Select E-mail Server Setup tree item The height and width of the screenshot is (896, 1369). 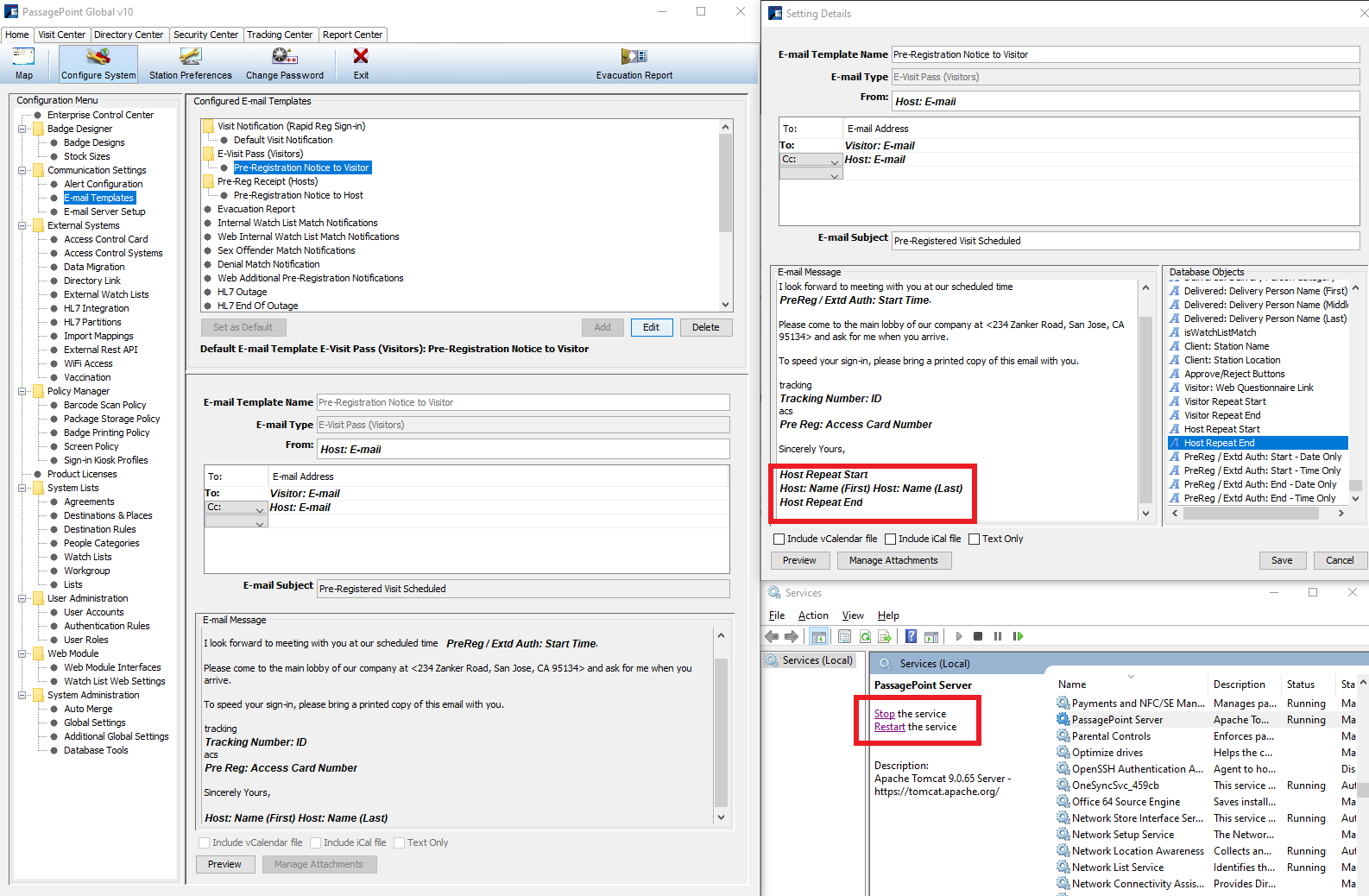[x=104, y=211]
